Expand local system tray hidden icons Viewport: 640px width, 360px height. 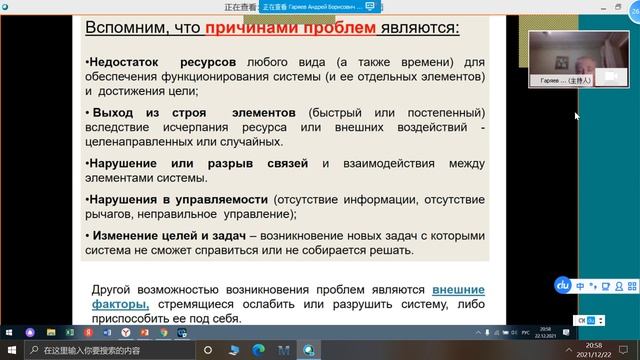(568, 350)
